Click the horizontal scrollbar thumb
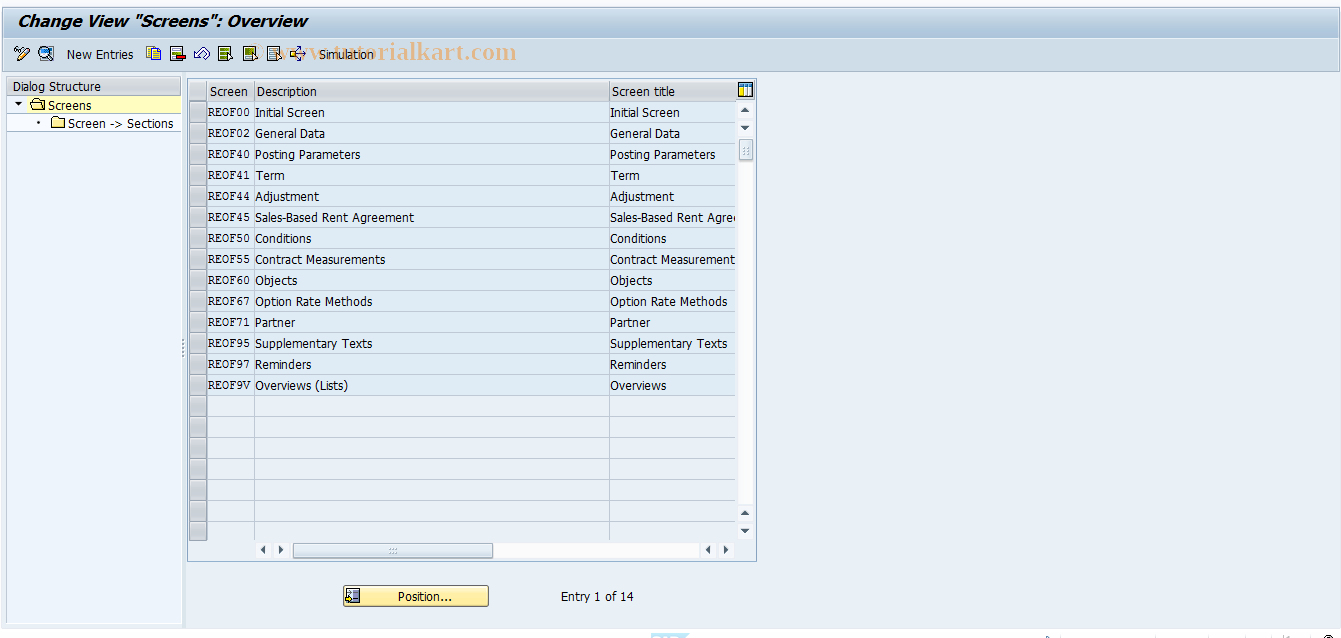Screen dimensions: 1341x638 click(x=392, y=550)
